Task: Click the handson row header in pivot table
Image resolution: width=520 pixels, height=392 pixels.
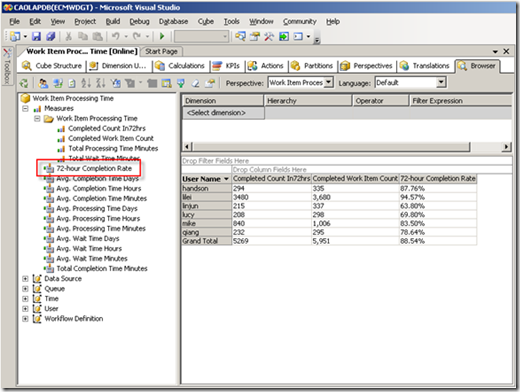Action: point(207,188)
